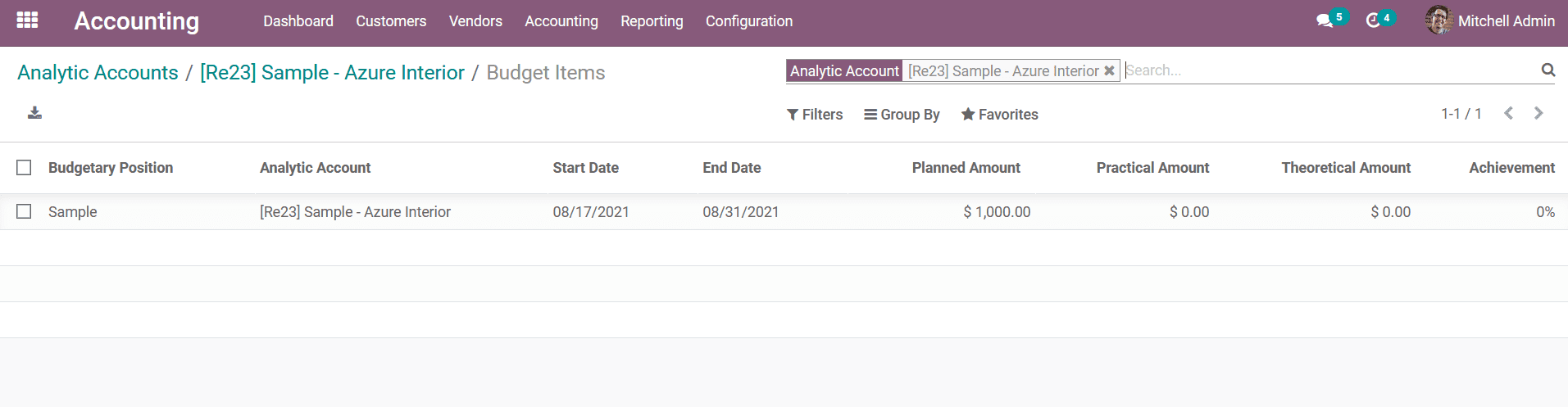Viewport: 1568px width, 407px height.
Task: Open the Customers menu
Action: pyautogui.click(x=391, y=21)
